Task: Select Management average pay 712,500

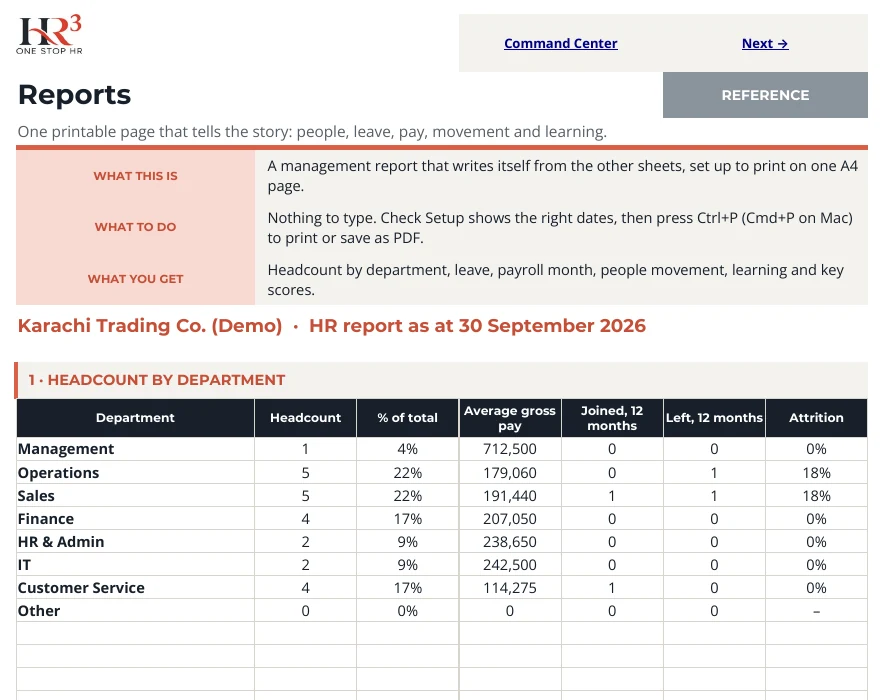Action: pyautogui.click(x=510, y=449)
